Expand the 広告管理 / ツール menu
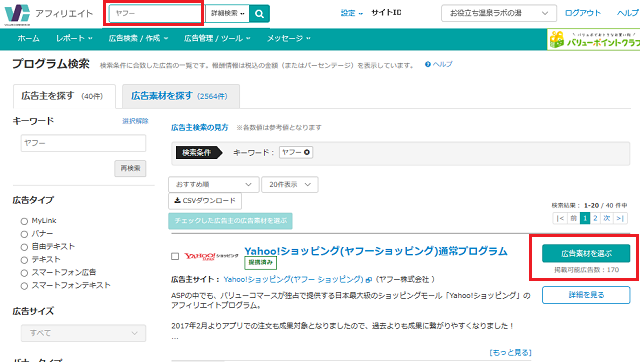The width and height of the screenshot is (640, 362). coord(217,38)
